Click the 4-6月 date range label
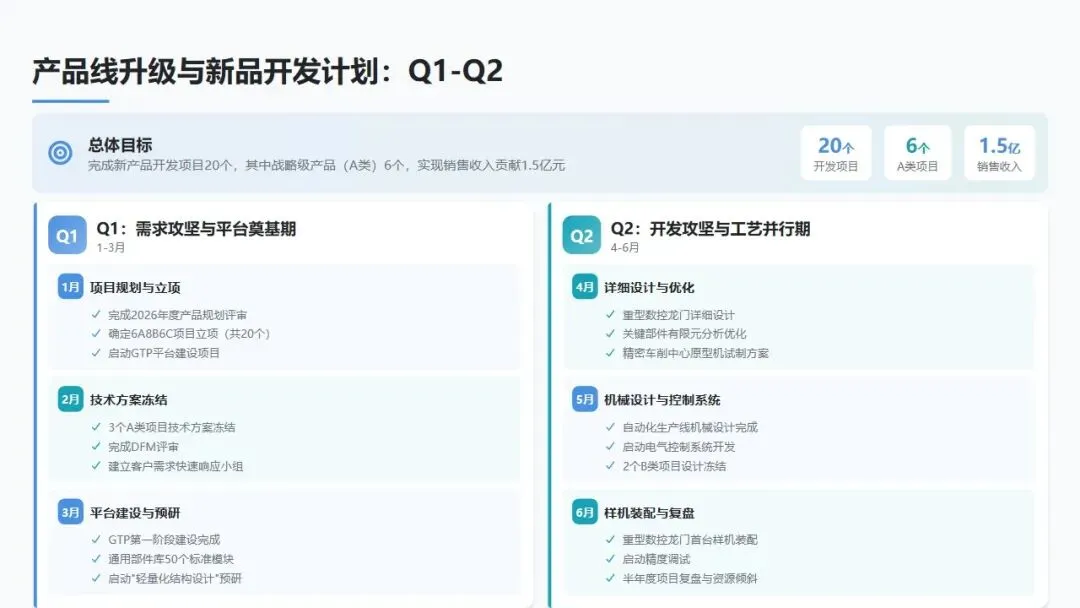The width and height of the screenshot is (1080, 608). [x=625, y=247]
